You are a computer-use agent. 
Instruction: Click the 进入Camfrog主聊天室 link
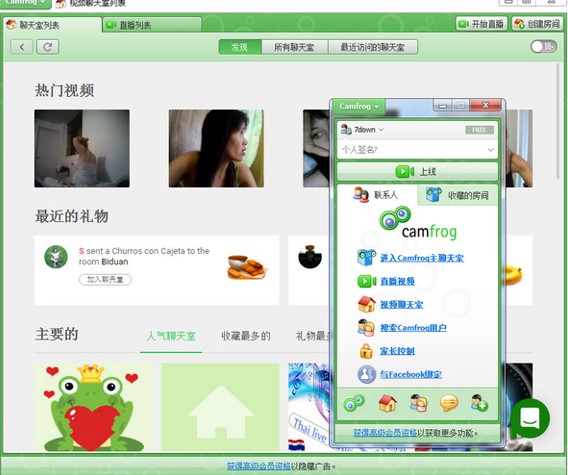point(422,258)
